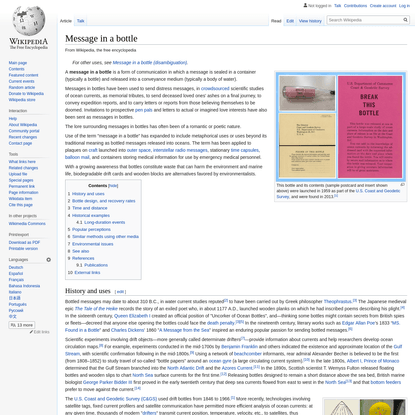Open the Languages settings gear icon
The image size is (415, 415).
(x=49, y=260)
